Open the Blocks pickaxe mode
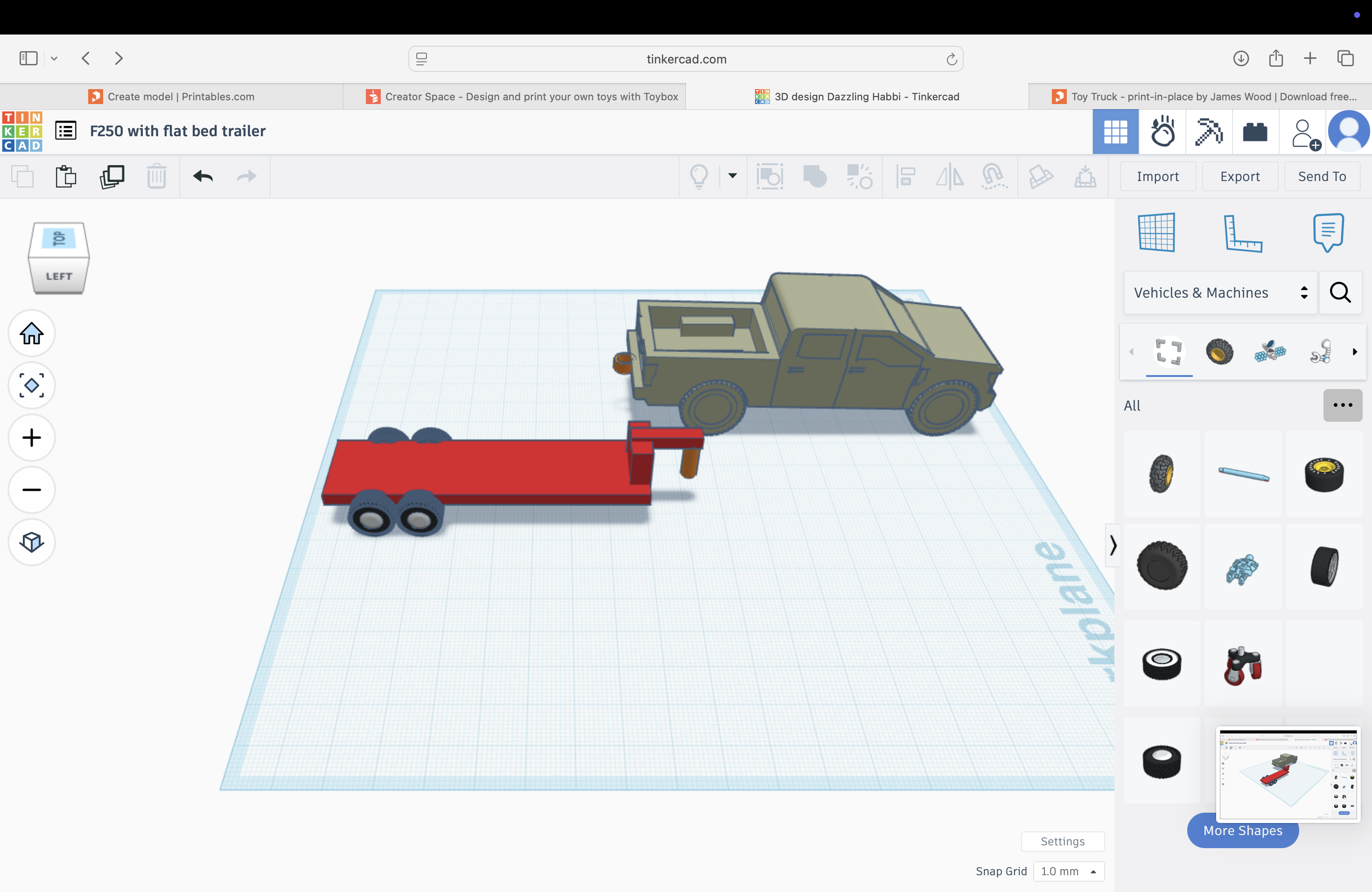Viewport: 1372px width, 892px height. (1209, 132)
